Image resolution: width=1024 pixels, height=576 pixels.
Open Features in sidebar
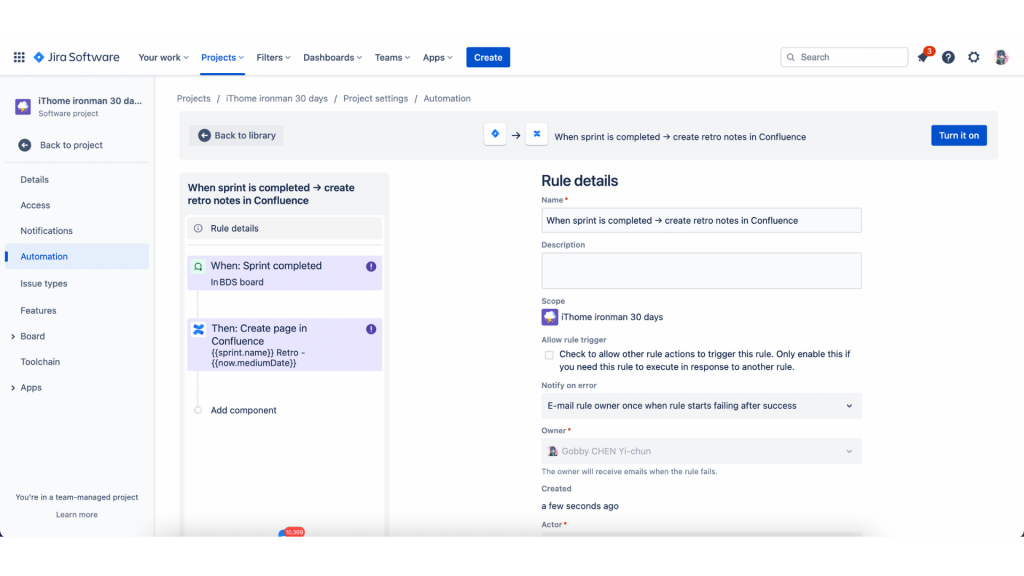coord(39,311)
